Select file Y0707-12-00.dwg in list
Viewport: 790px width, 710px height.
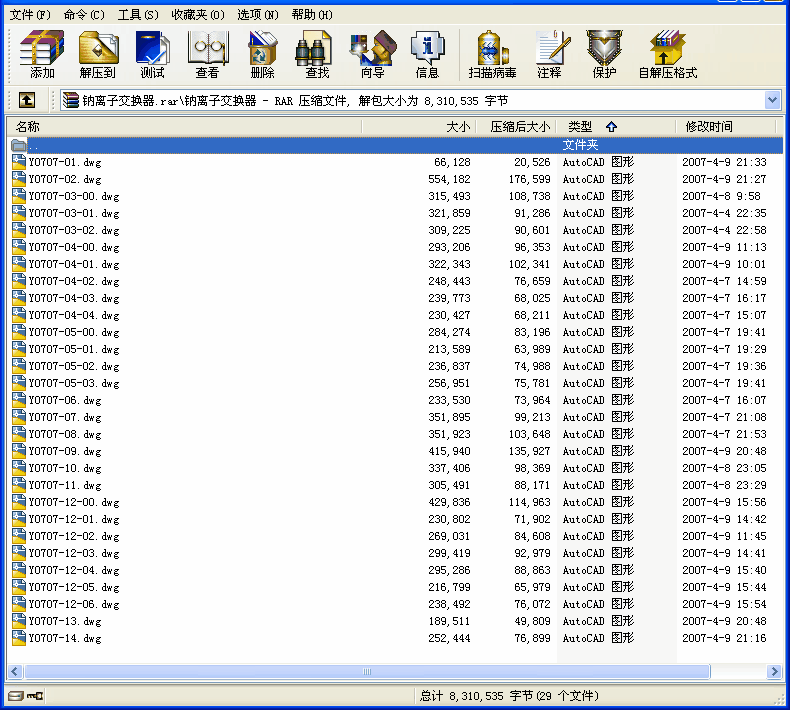74,502
